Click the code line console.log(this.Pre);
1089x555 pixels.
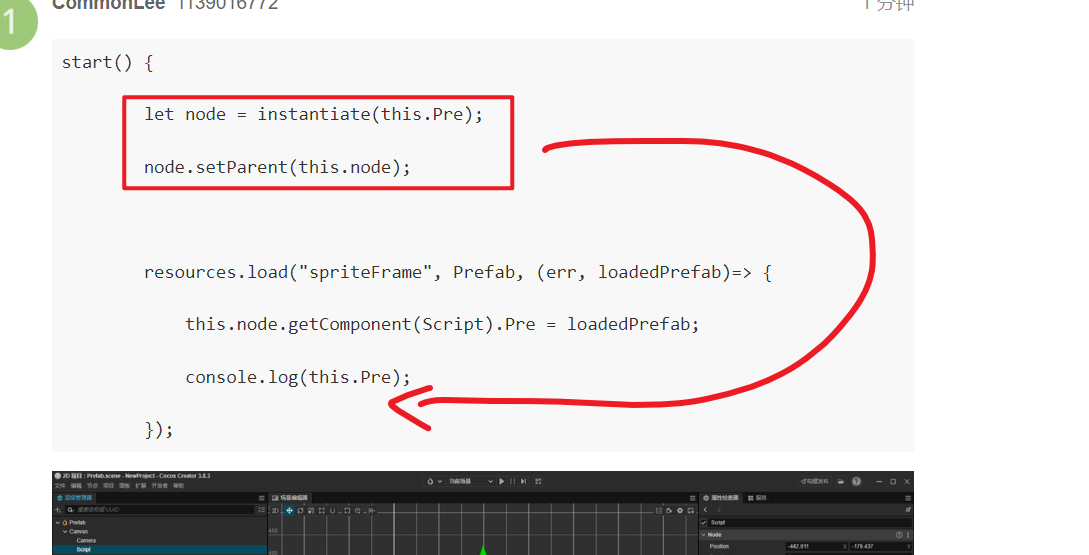[x=298, y=377]
